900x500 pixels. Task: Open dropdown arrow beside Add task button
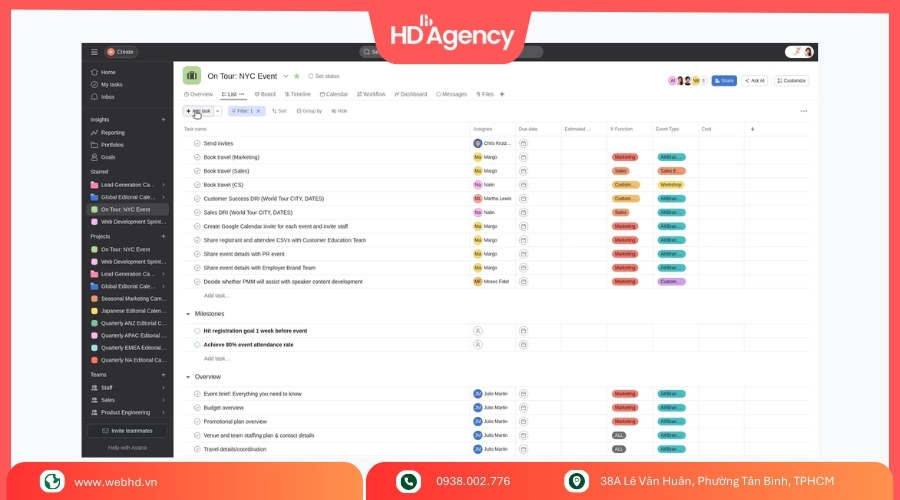[218, 111]
